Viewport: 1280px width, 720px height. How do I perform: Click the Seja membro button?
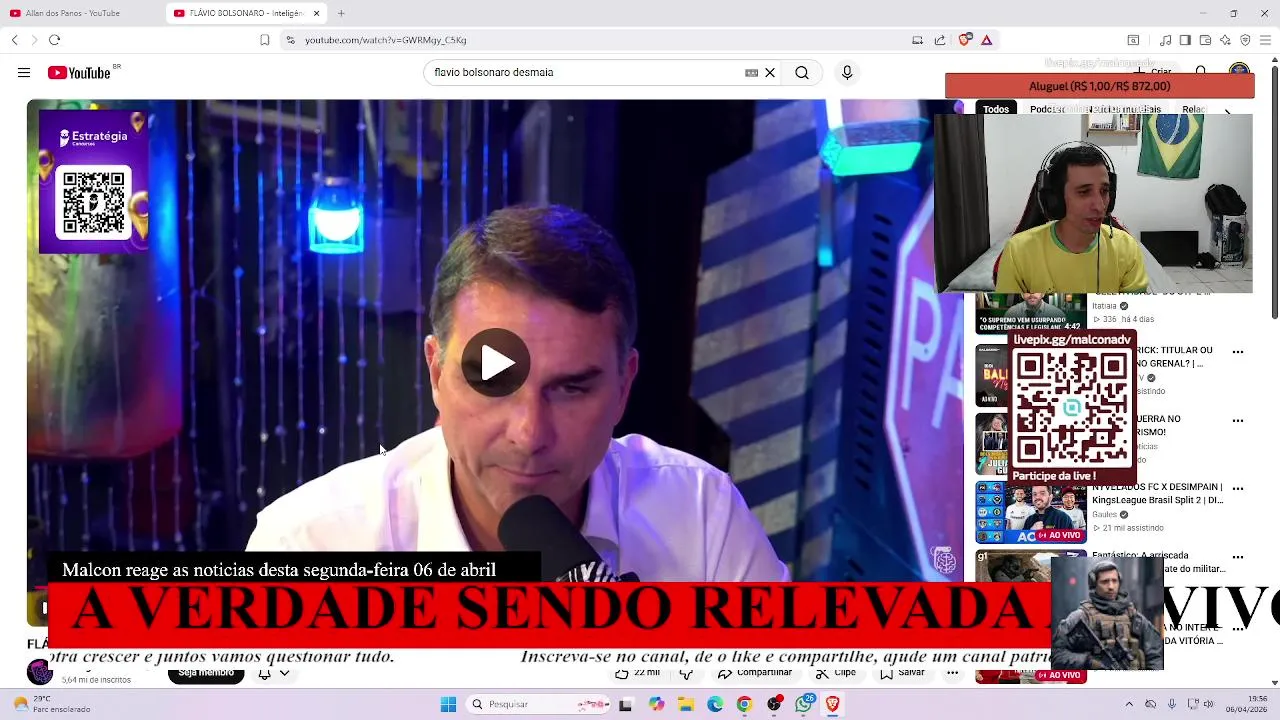coord(206,673)
